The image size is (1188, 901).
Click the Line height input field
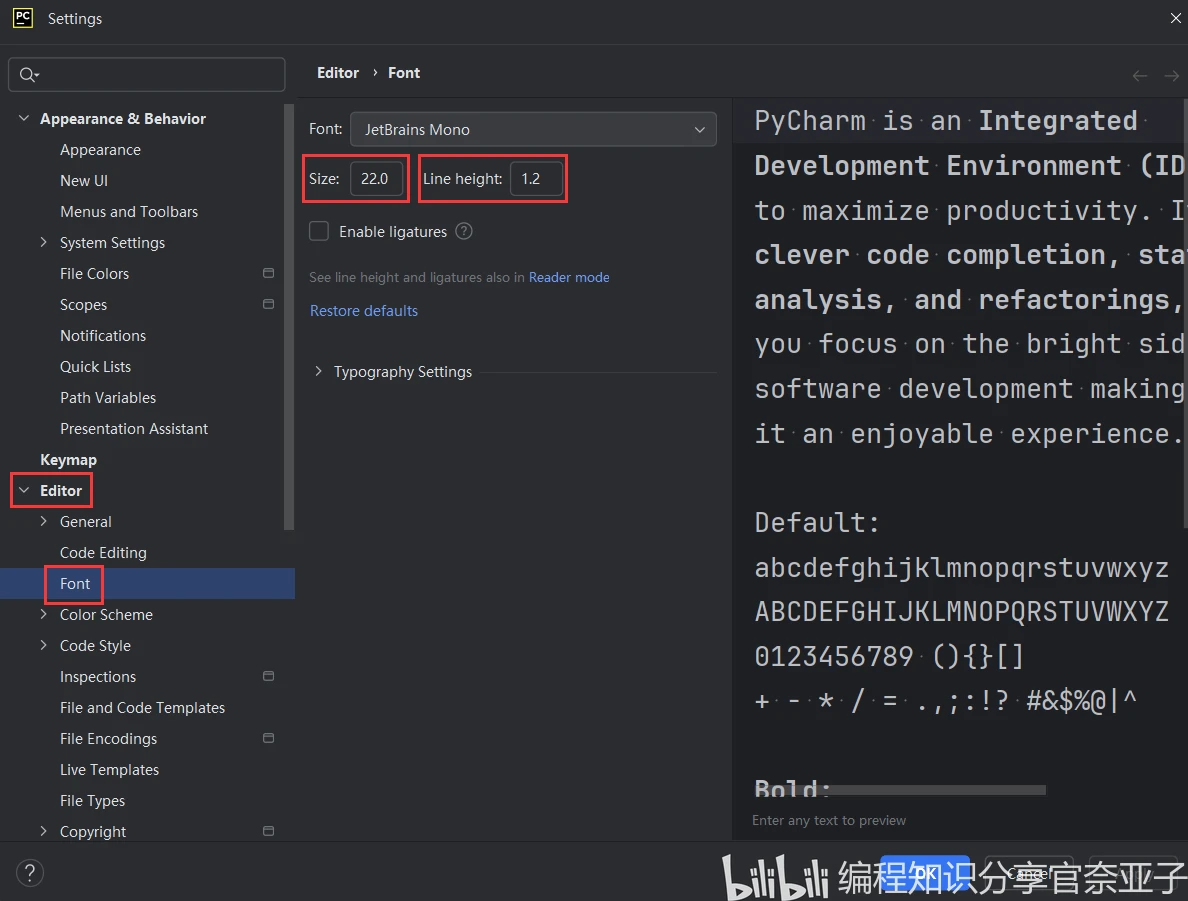(x=535, y=179)
